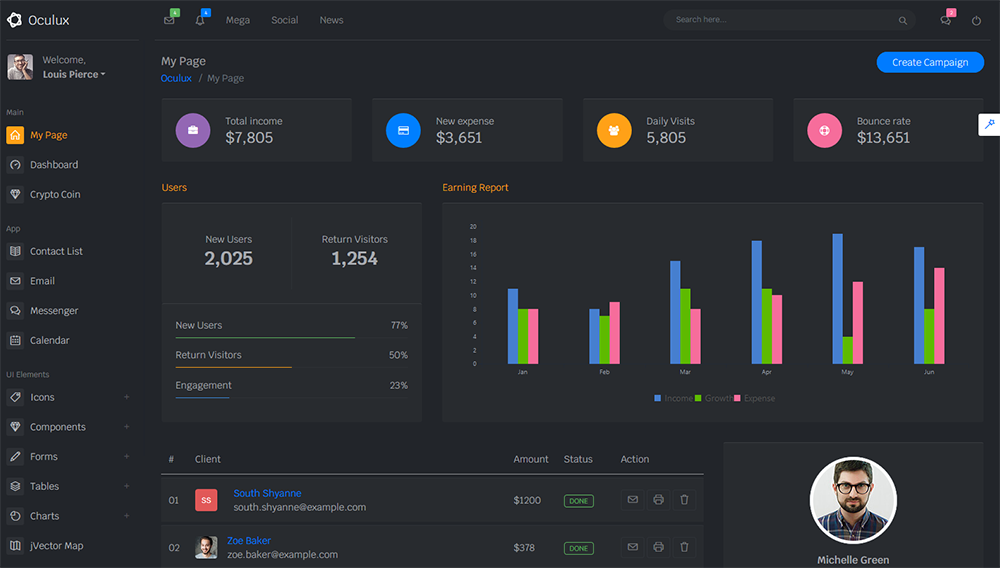Click the email icon for South Shyanne

tap(632, 500)
